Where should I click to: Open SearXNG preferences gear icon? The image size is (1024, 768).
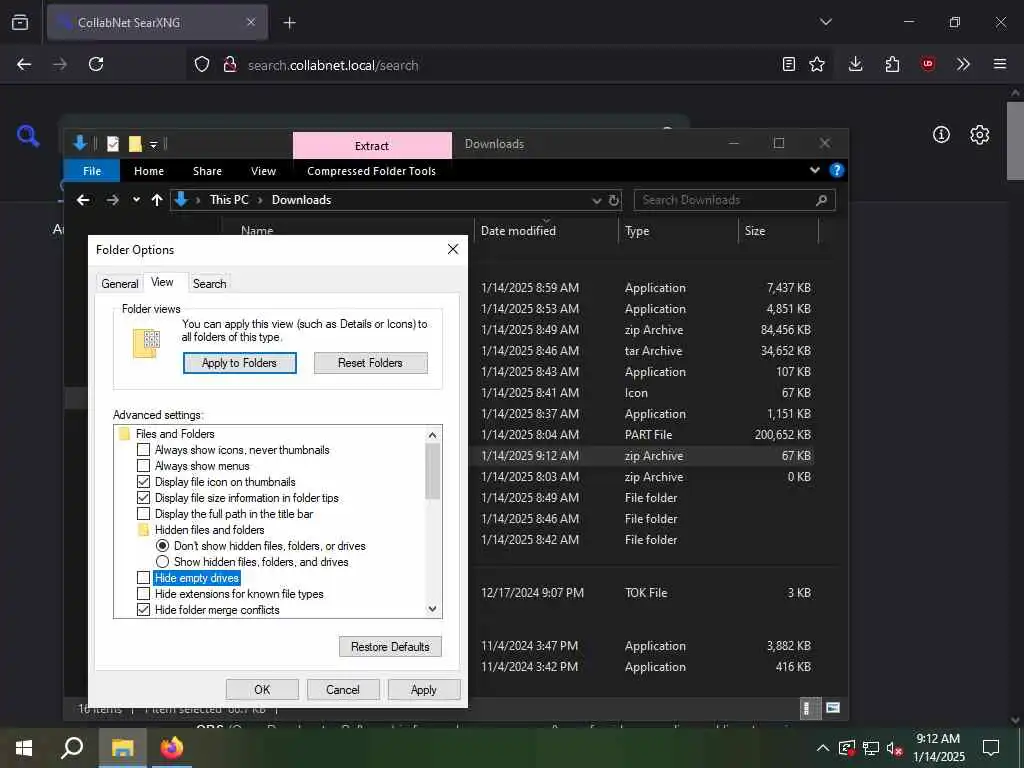[x=980, y=135]
